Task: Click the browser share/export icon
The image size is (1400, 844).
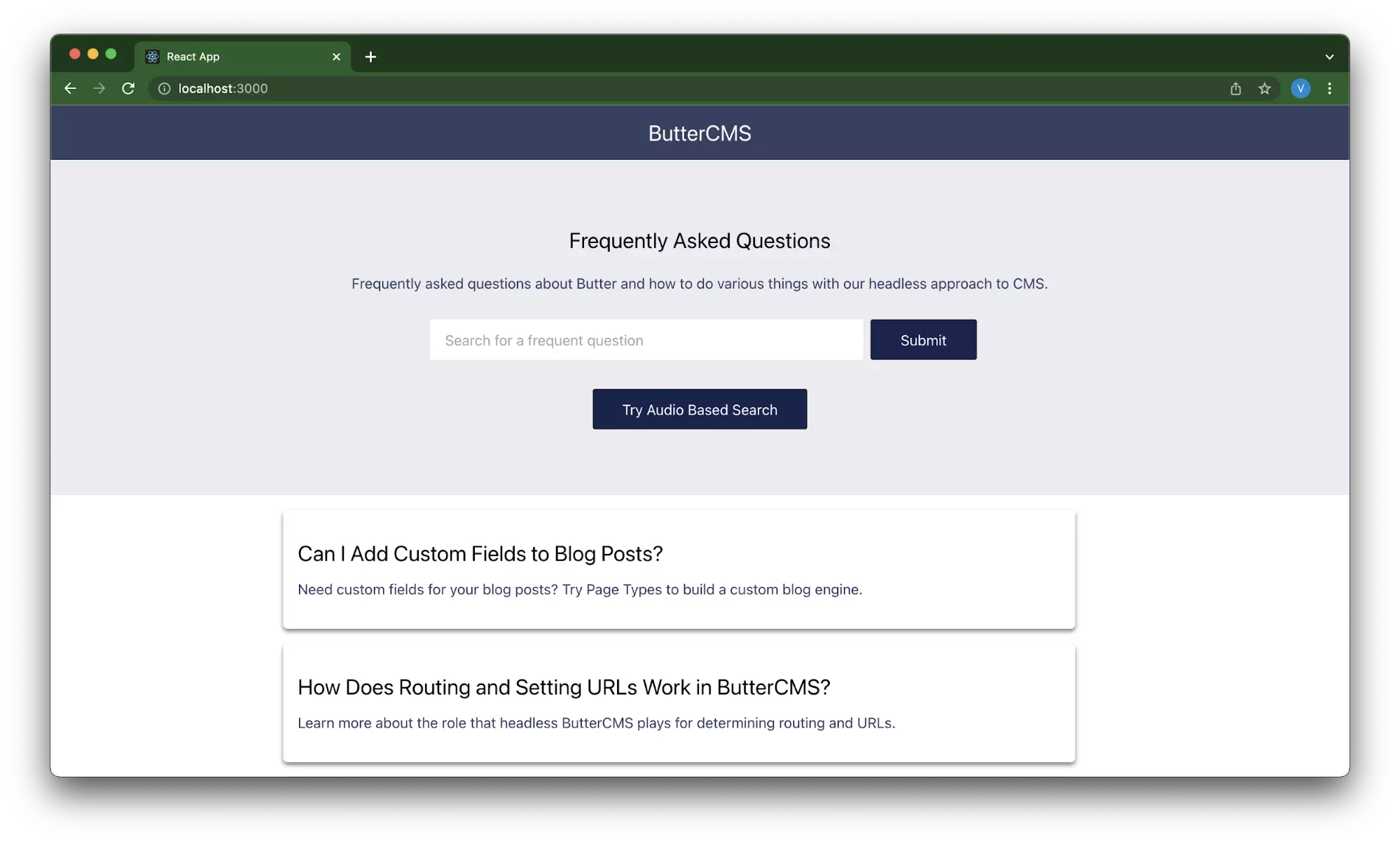Action: tap(1235, 88)
